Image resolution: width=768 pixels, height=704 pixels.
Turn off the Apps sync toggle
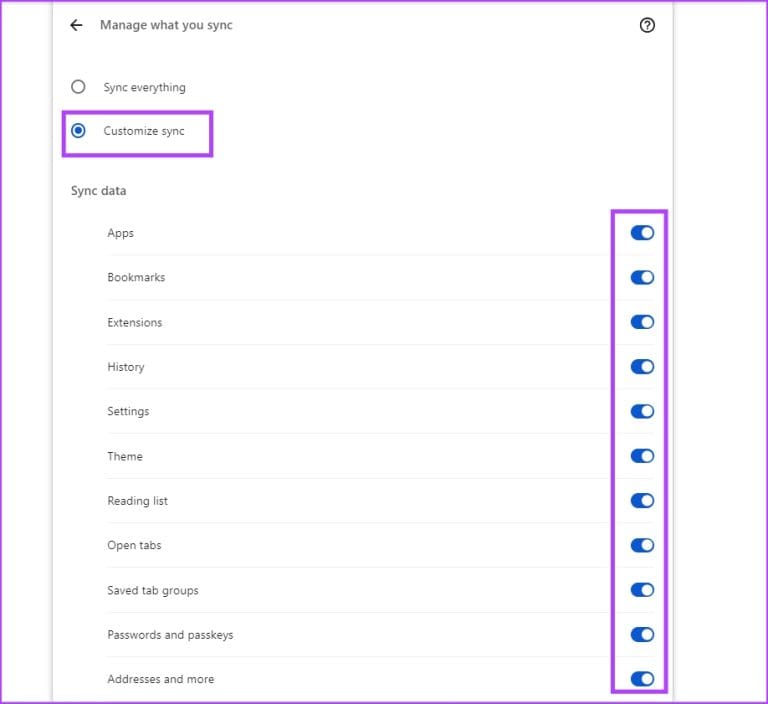click(642, 233)
